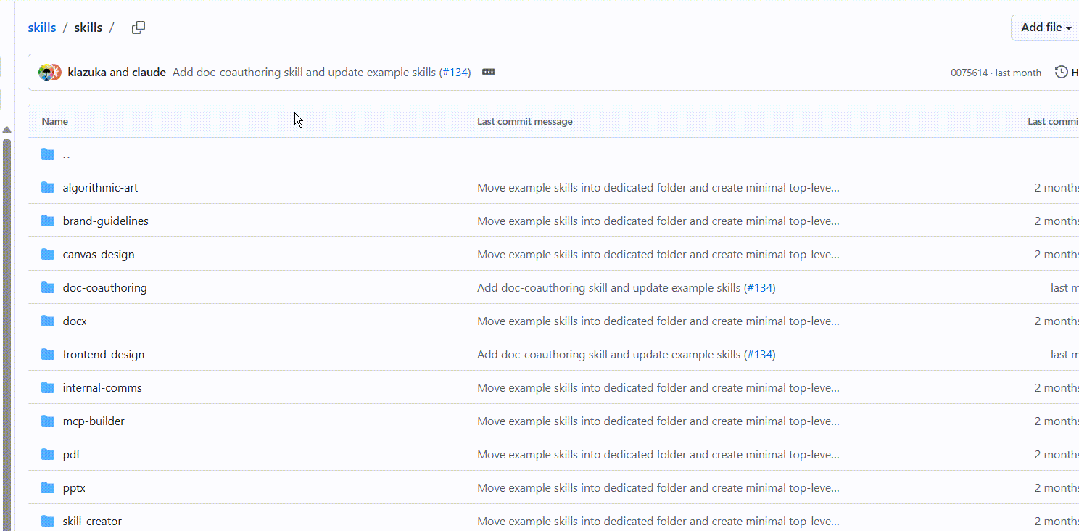Open the Add file dropdown
Image resolution: width=1079 pixels, height=531 pixels.
pyautogui.click(x=1046, y=27)
